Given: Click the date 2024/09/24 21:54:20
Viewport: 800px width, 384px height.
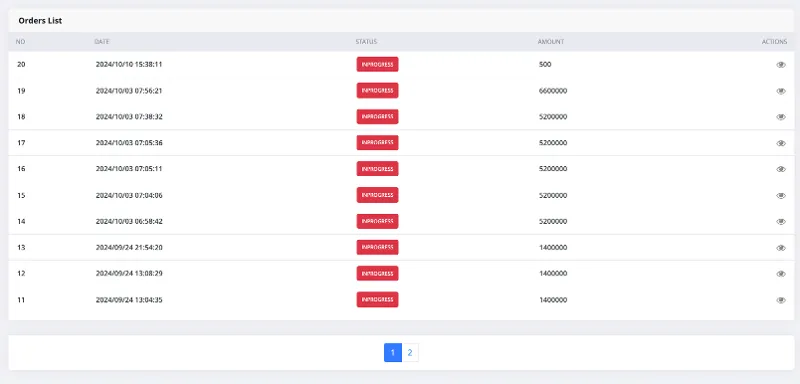Looking at the screenshot, I should pyautogui.click(x=129, y=247).
